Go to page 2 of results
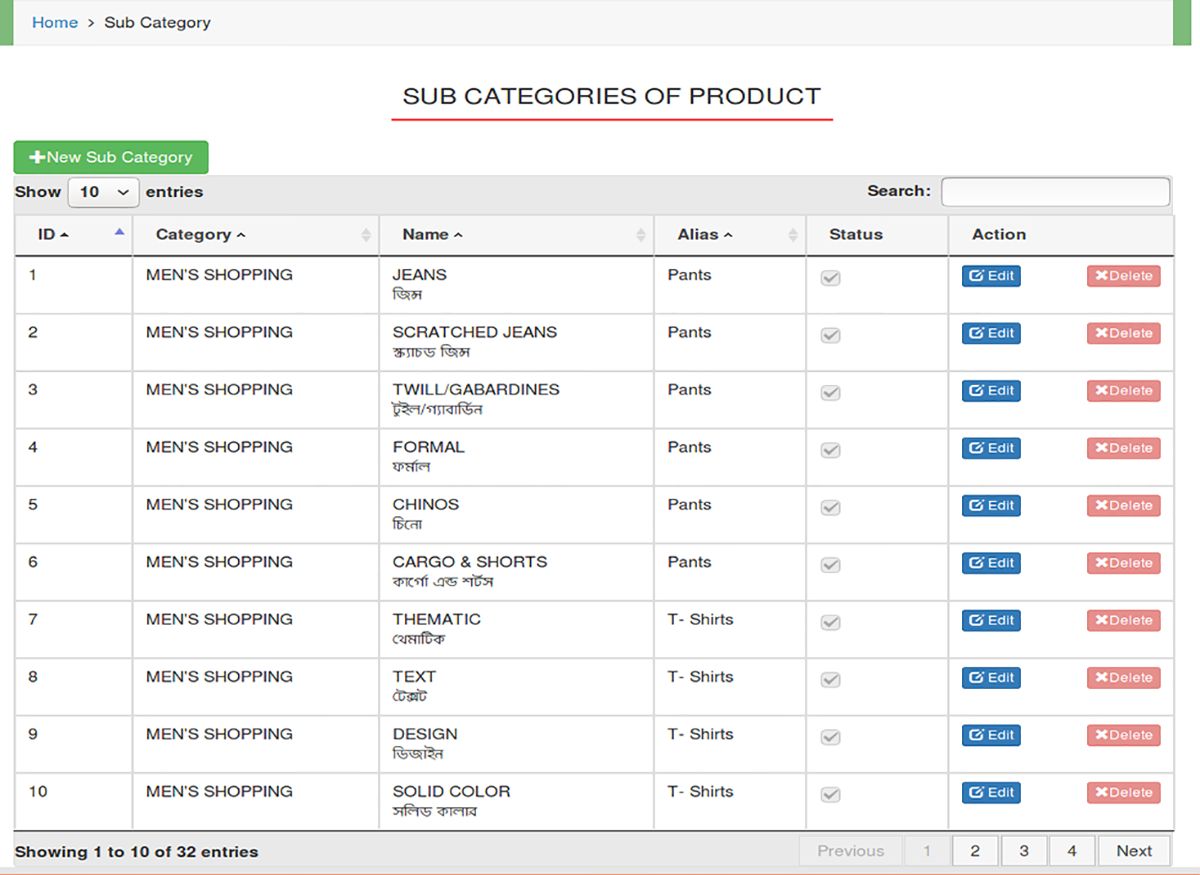Viewport: 1200px width, 875px height. coord(975,851)
